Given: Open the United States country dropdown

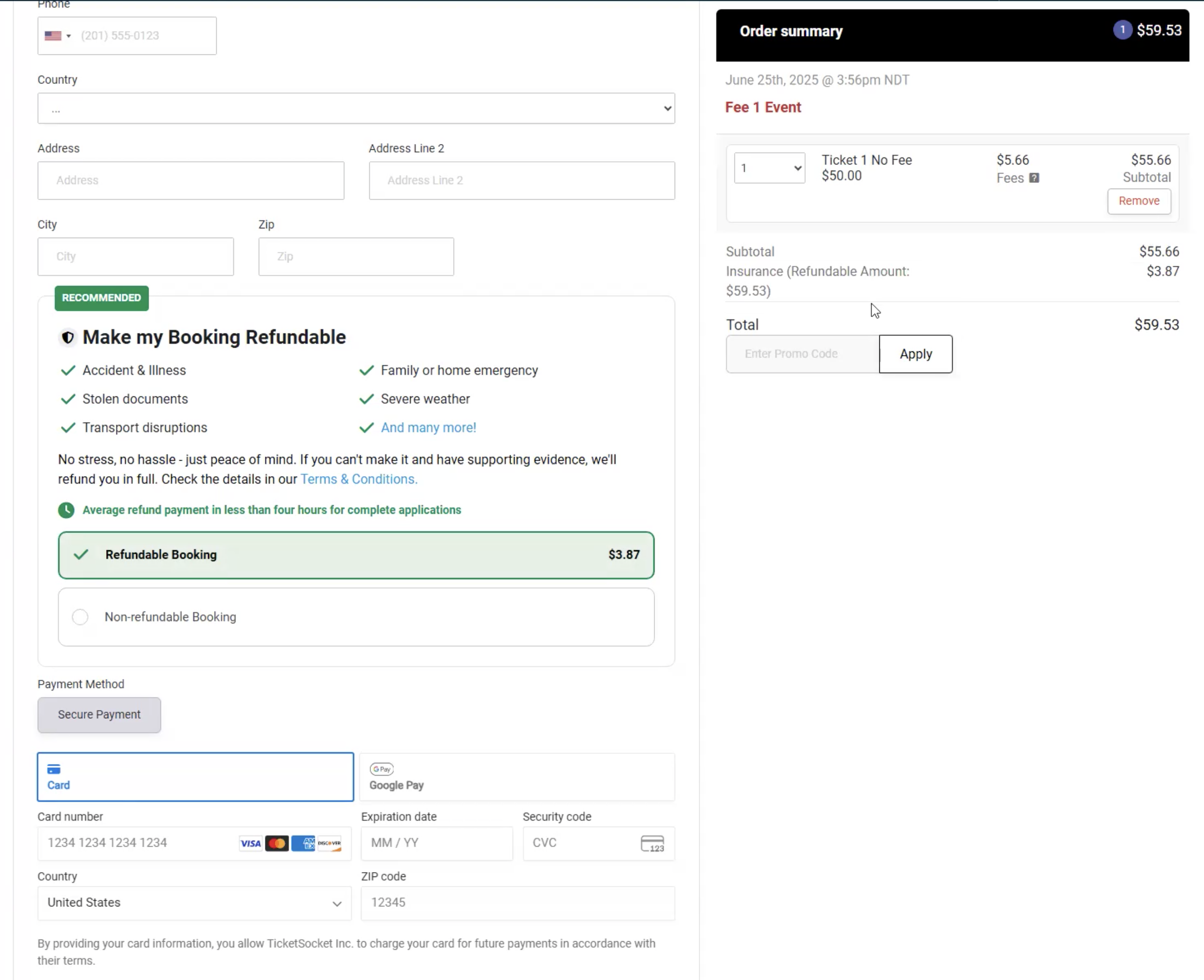Looking at the screenshot, I should click(x=194, y=903).
